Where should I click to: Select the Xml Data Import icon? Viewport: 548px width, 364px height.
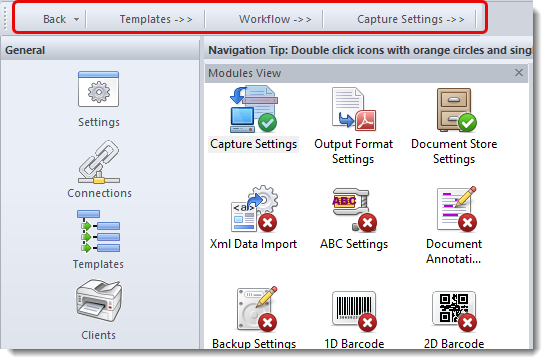(x=254, y=209)
